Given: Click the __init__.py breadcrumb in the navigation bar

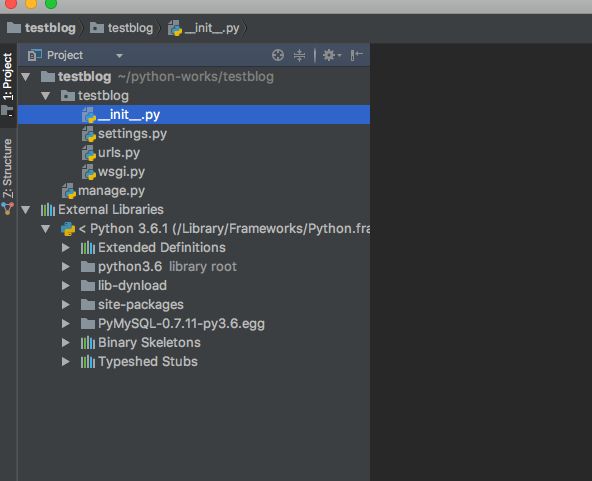Looking at the screenshot, I should click(204, 28).
